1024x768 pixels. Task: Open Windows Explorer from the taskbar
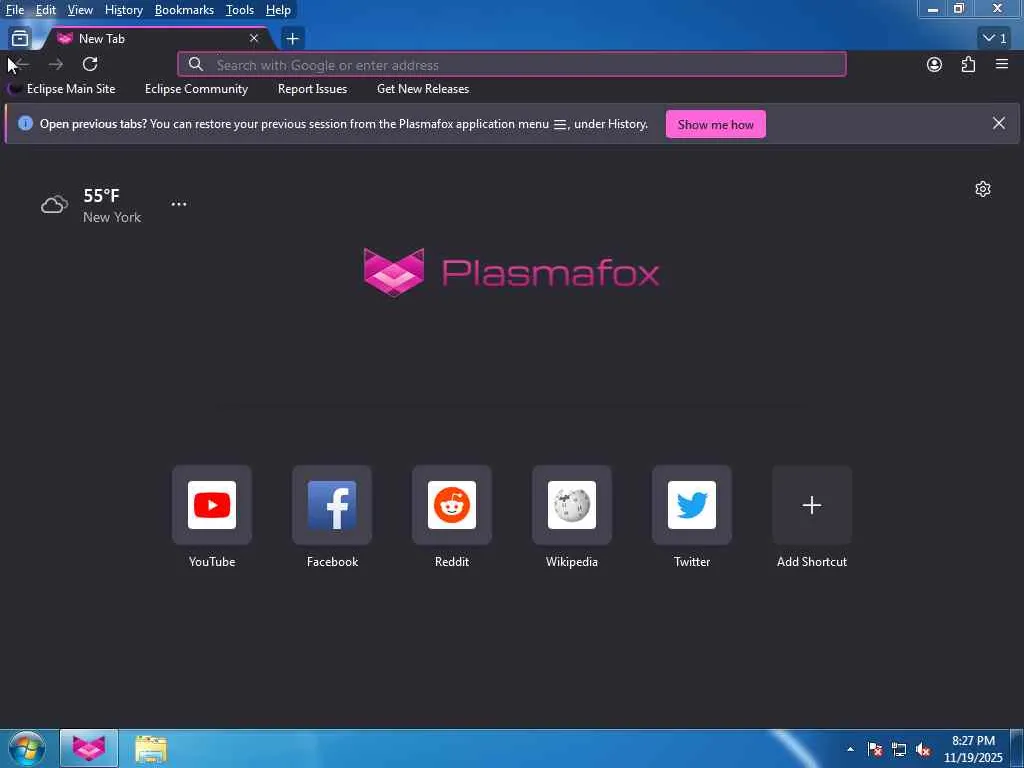(x=151, y=748)
